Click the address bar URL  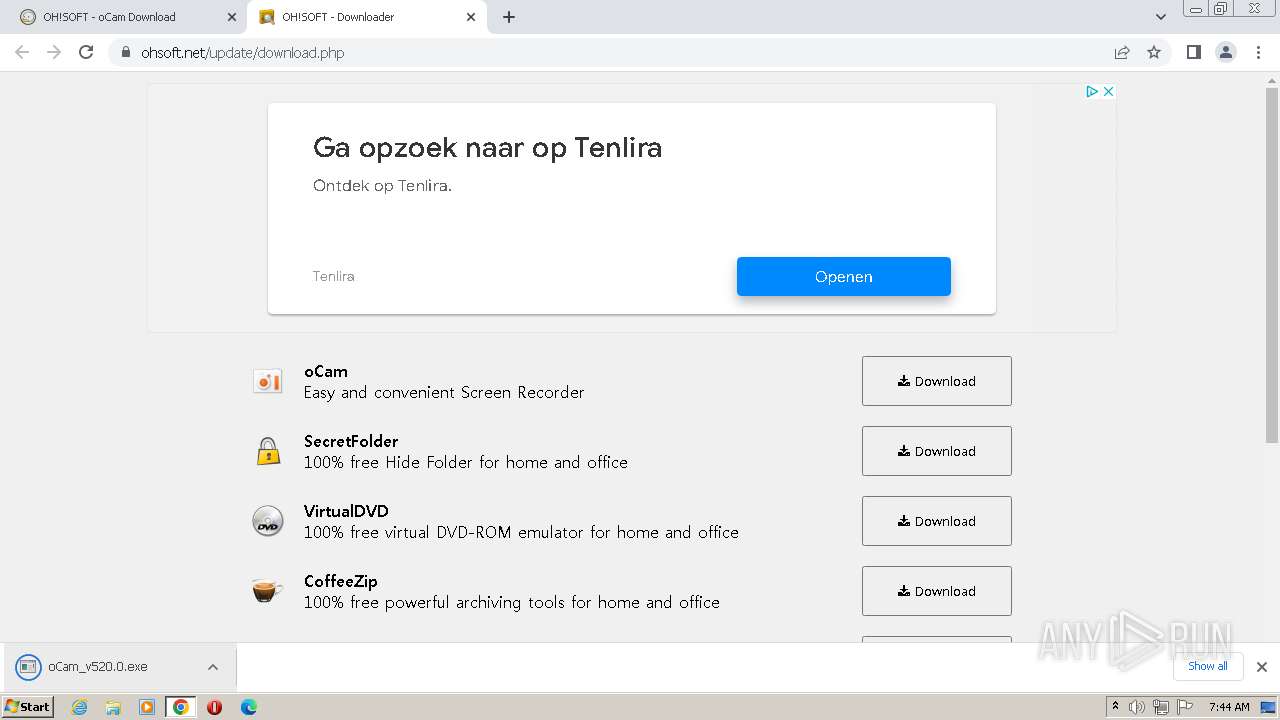tap(242, 52)
